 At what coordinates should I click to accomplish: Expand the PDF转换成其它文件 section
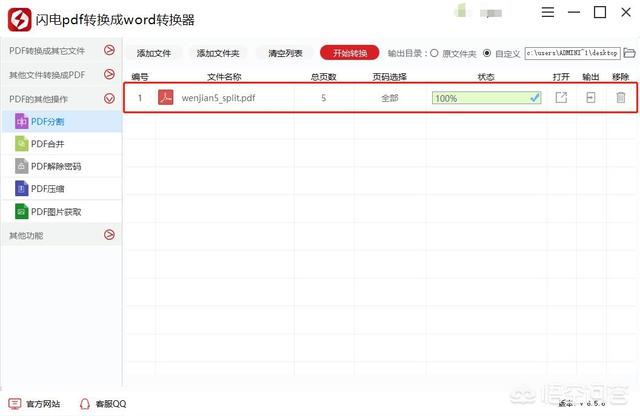click(109, 50)
